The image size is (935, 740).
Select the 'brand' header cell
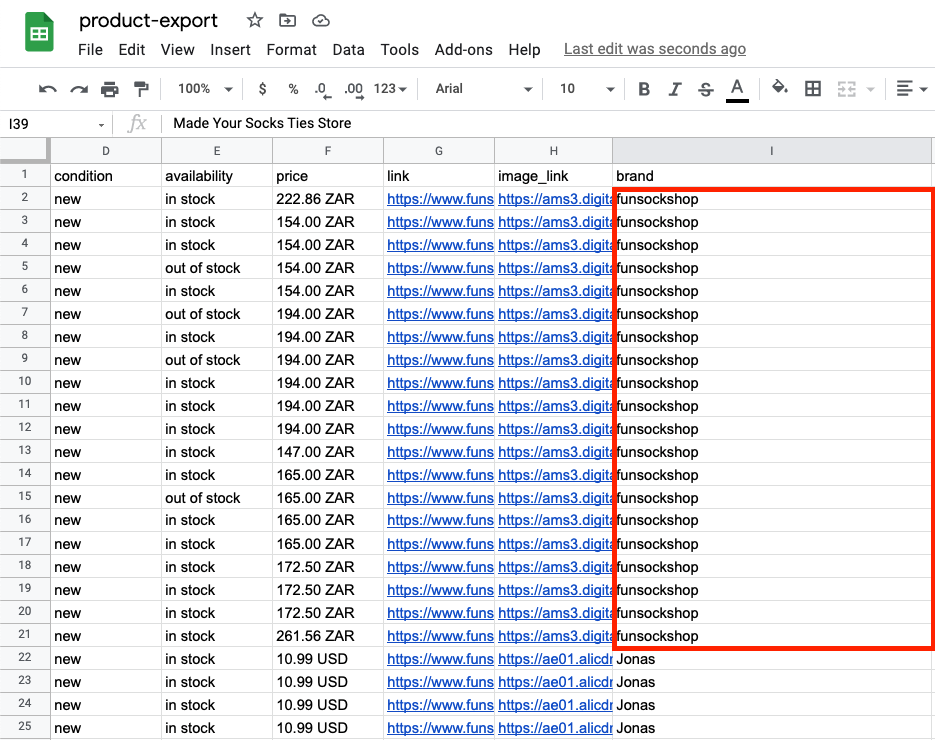click(x=772, y=176)
